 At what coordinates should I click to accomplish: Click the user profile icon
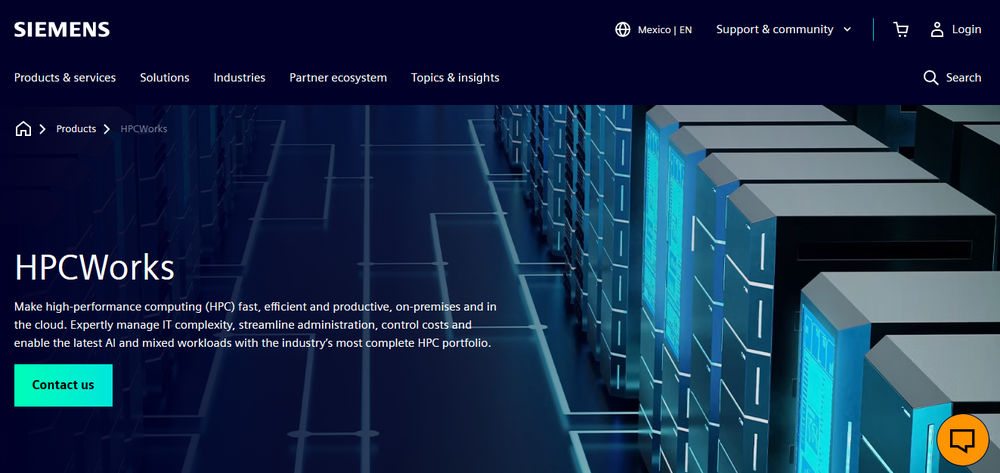click(937, 29)
